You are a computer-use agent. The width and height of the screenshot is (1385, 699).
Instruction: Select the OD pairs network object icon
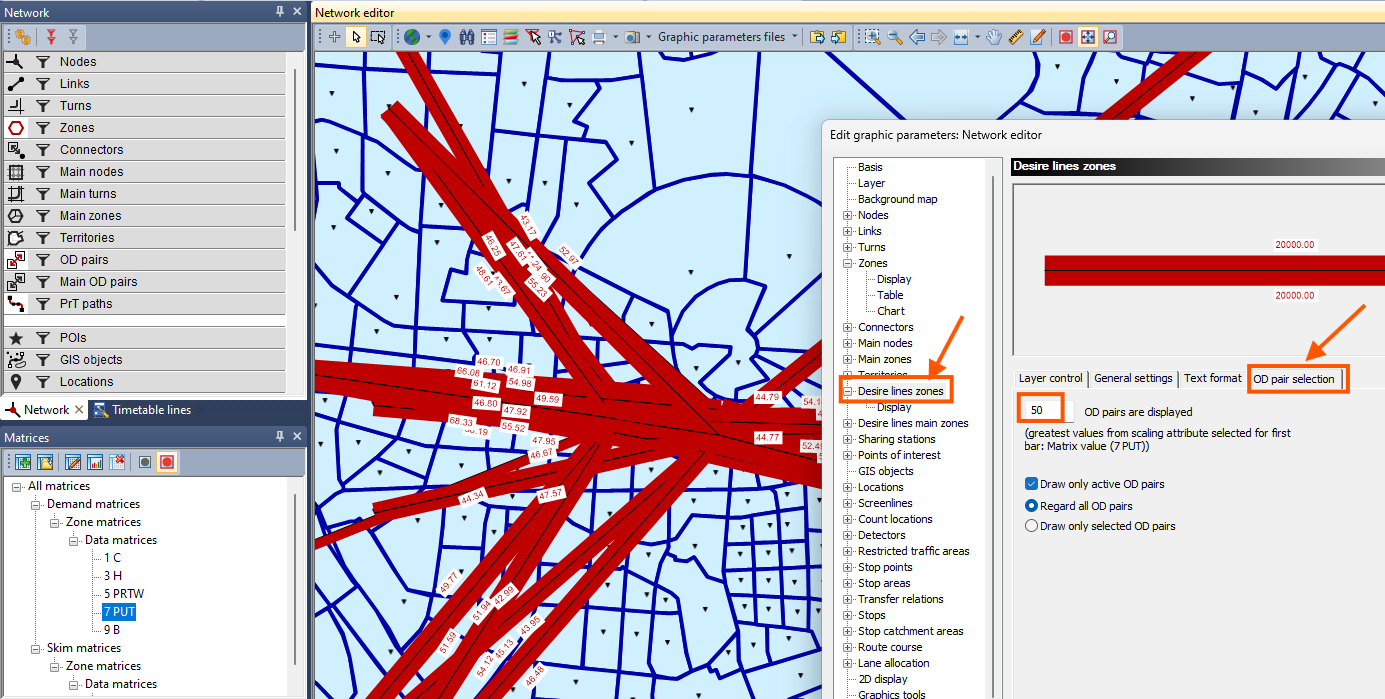click(x=15, y=260)
